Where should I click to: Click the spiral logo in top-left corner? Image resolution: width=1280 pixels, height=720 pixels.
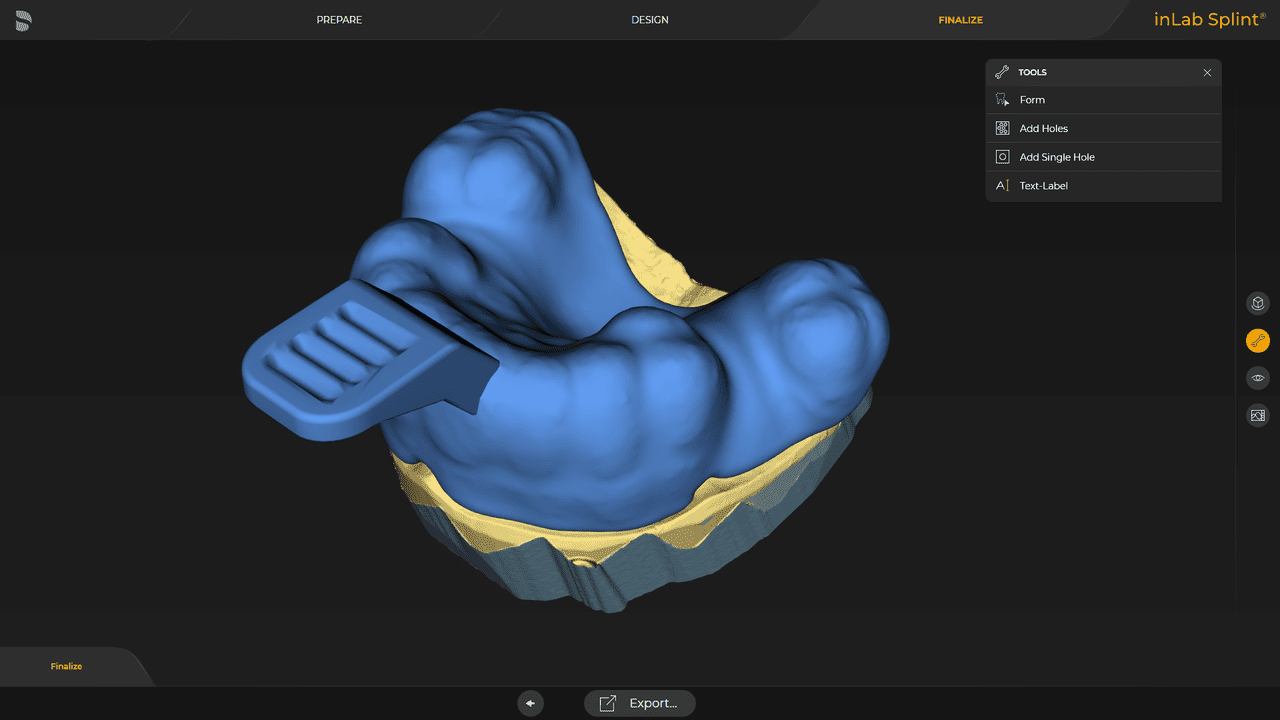click(x=22, y=19)
